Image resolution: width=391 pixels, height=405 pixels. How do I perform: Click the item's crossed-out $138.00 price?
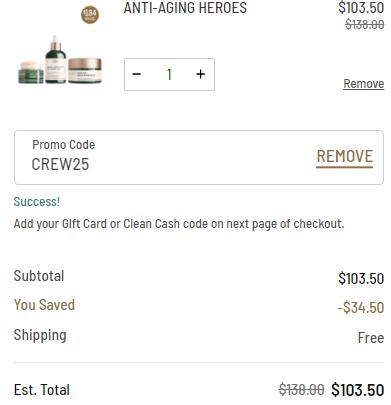coord(365,24)
